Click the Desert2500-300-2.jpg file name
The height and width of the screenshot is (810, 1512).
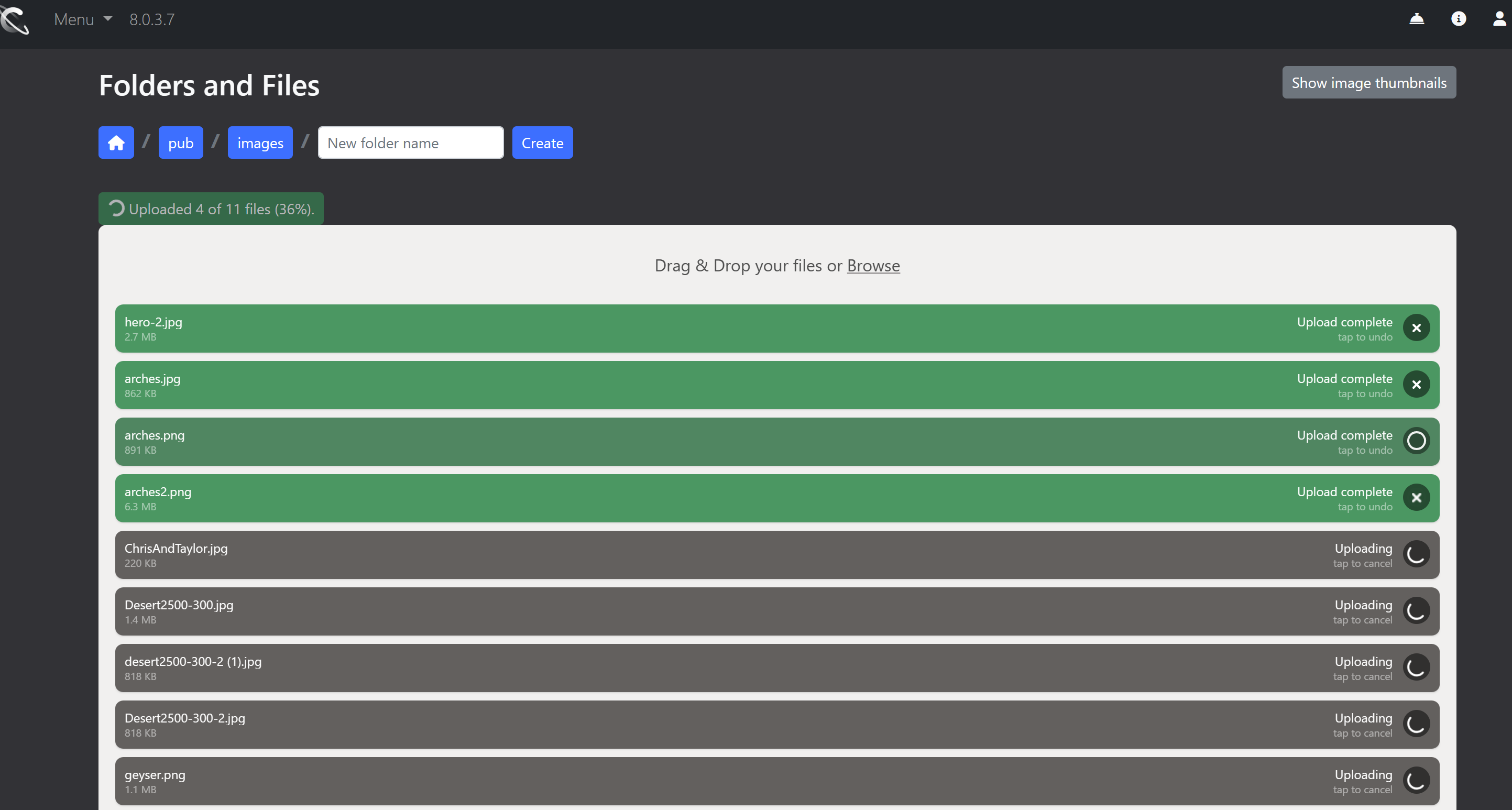pos(185,718)
